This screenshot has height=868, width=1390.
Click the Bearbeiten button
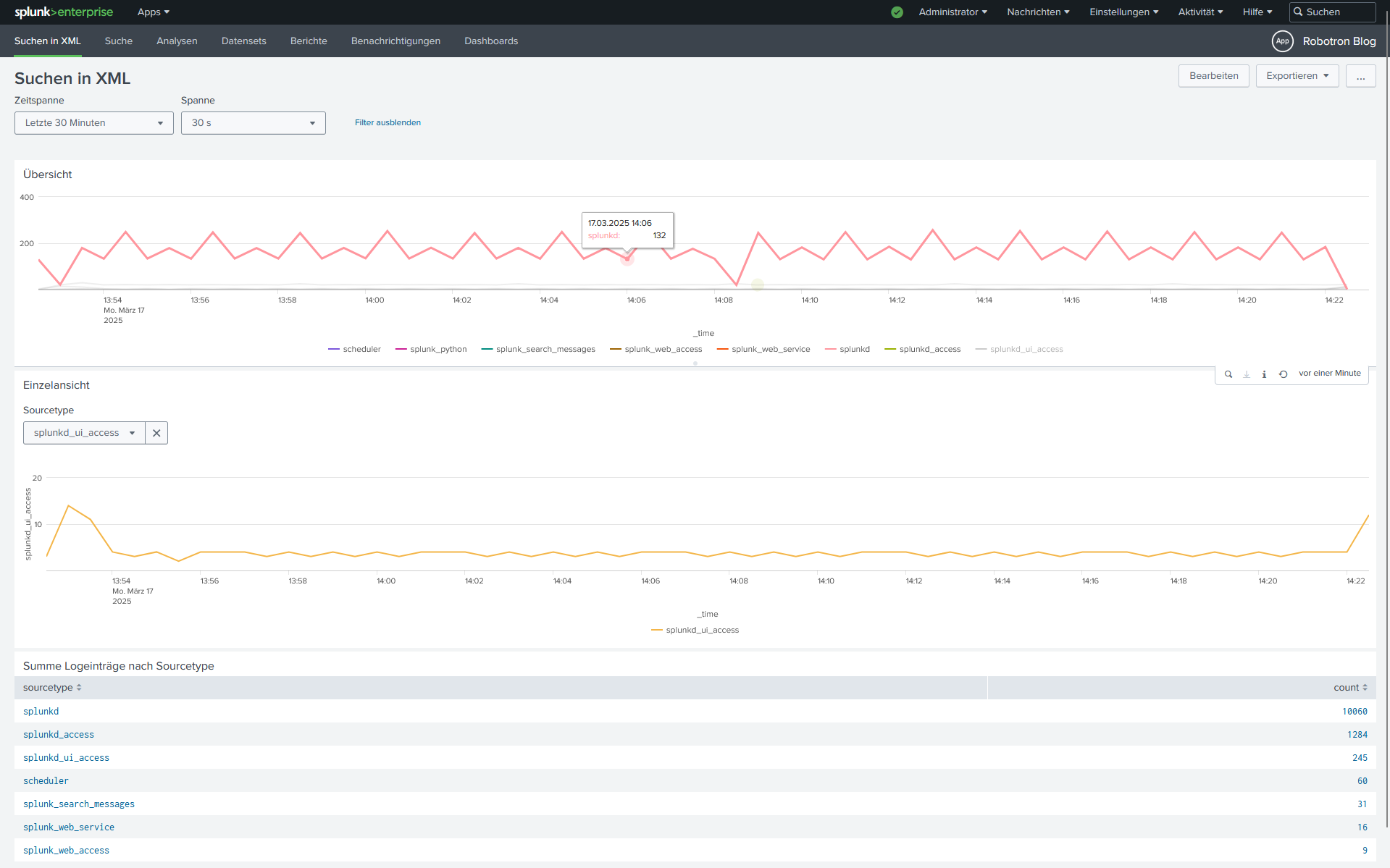pyautogui.click(x=1214, y=76)
